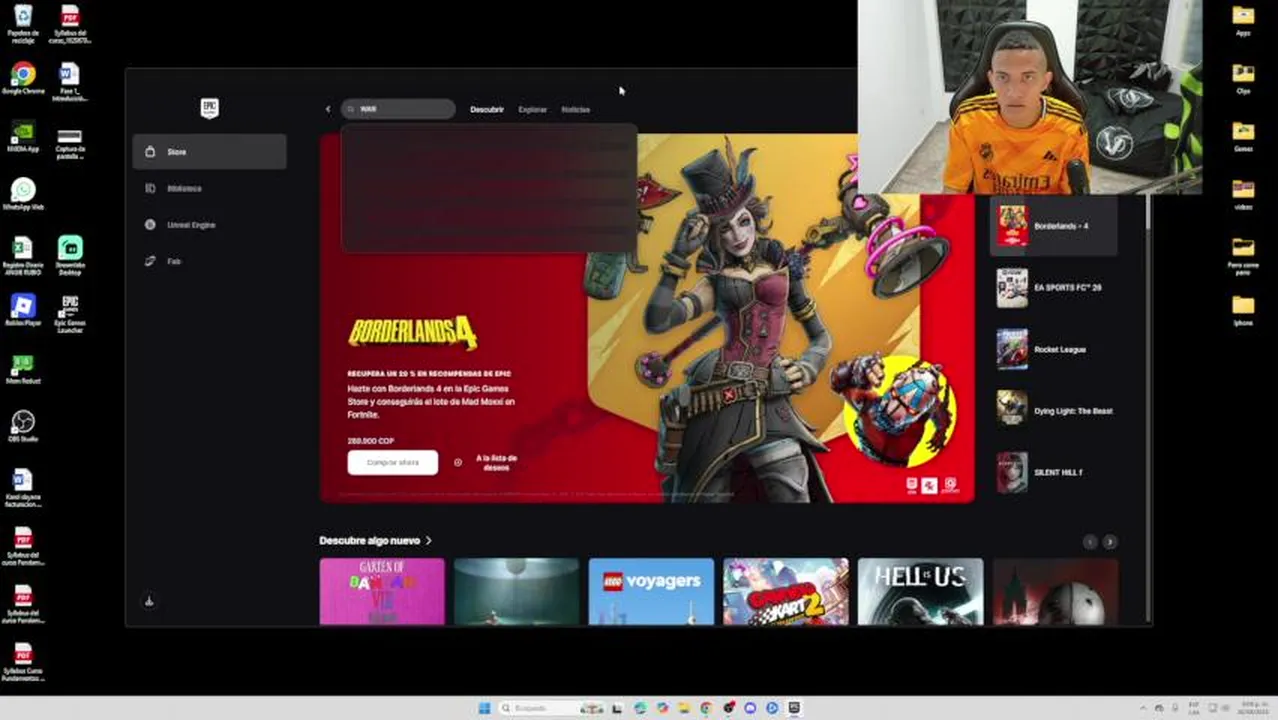
Task: Select the Streamlabs Desktop shortcut
Action: pos(70,255)
